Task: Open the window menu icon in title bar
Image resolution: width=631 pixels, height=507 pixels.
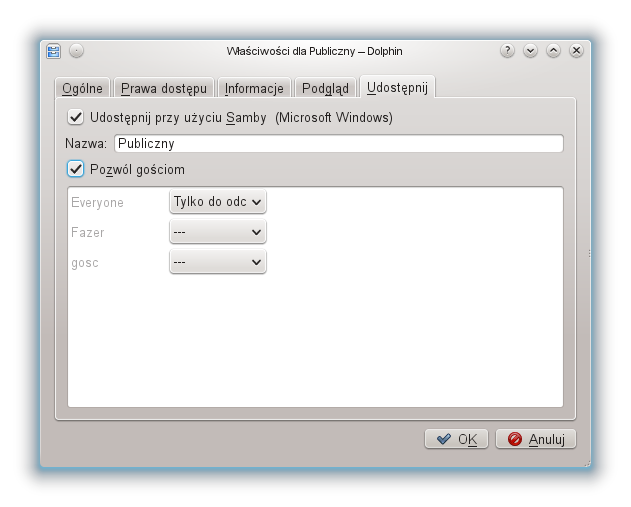Action: click(x=55, y=51)
